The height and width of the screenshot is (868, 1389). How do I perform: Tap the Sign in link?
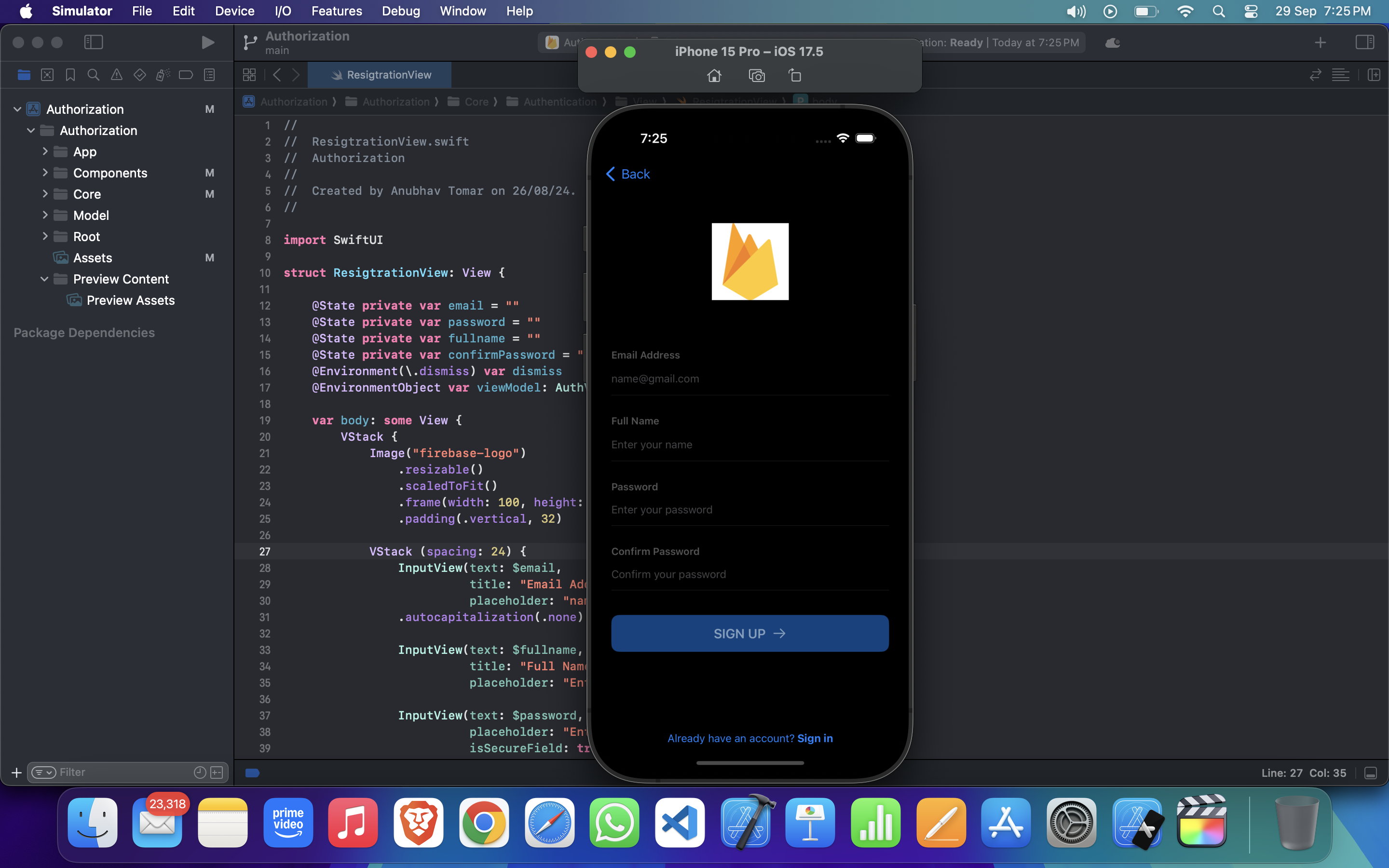[x=815, y=738]
